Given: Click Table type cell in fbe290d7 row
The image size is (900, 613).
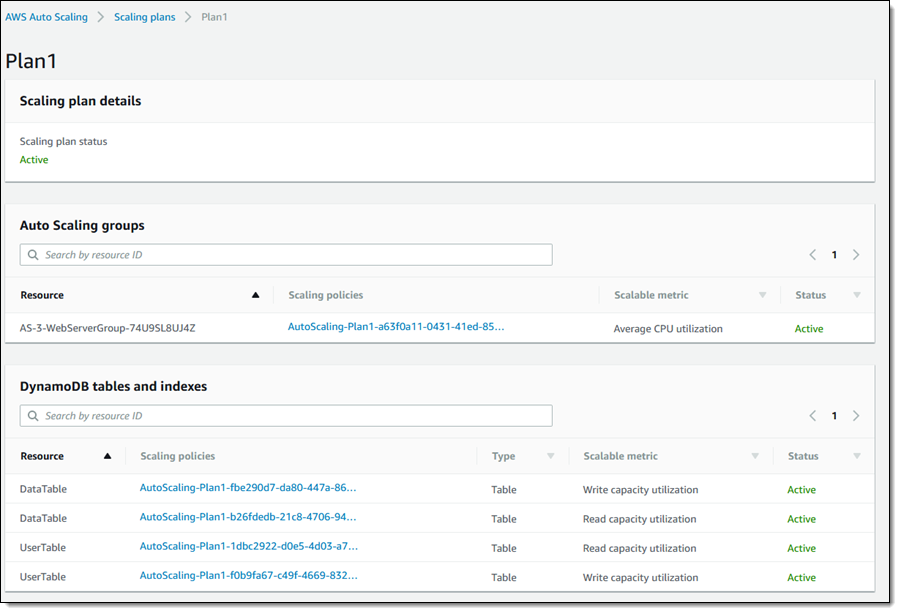Looking at the screenshot, I should point(504,490).
